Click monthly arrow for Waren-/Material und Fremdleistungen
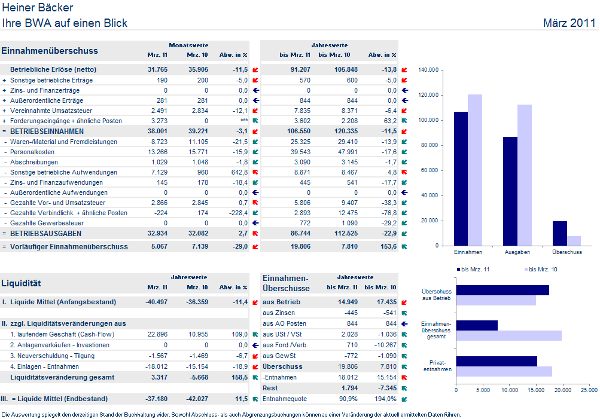 [x=256, y=142]
